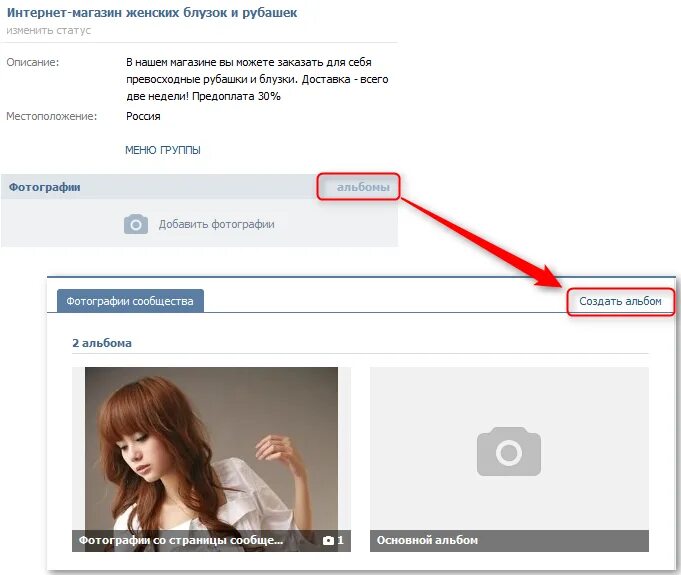Click the Фотографии со страницы сообще... album title
The width and height of the screenshot is (681, 575).
(181, 540)
